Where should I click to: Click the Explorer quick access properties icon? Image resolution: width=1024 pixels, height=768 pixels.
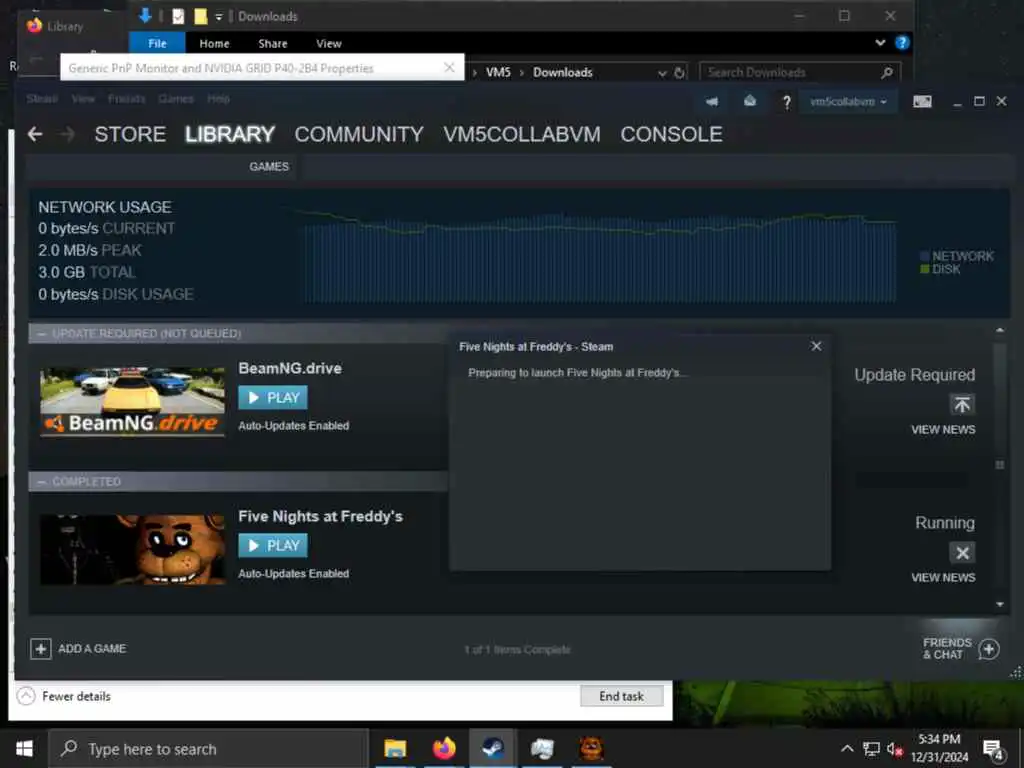178,16
